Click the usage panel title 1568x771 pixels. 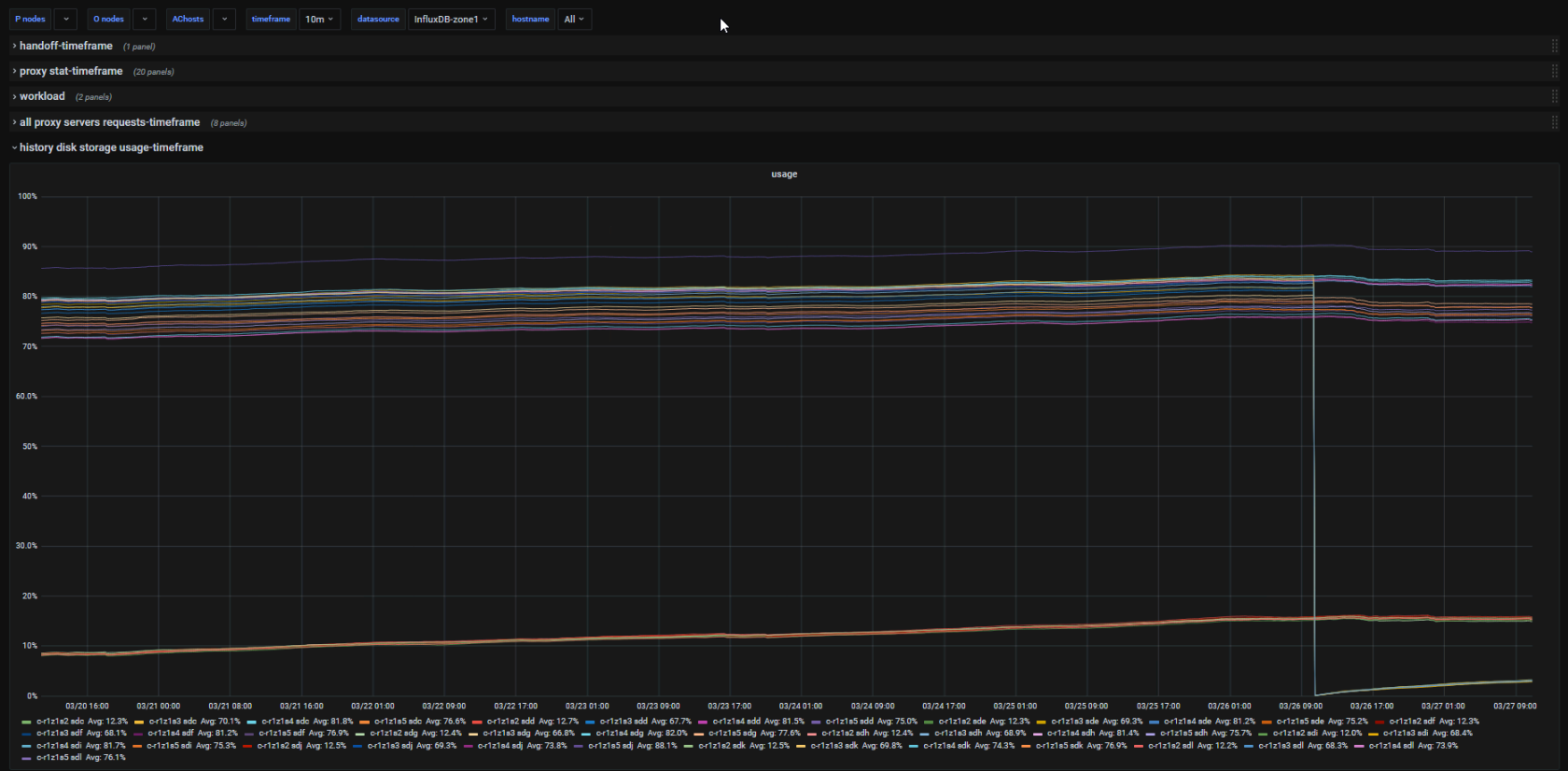tap(784, 175)
